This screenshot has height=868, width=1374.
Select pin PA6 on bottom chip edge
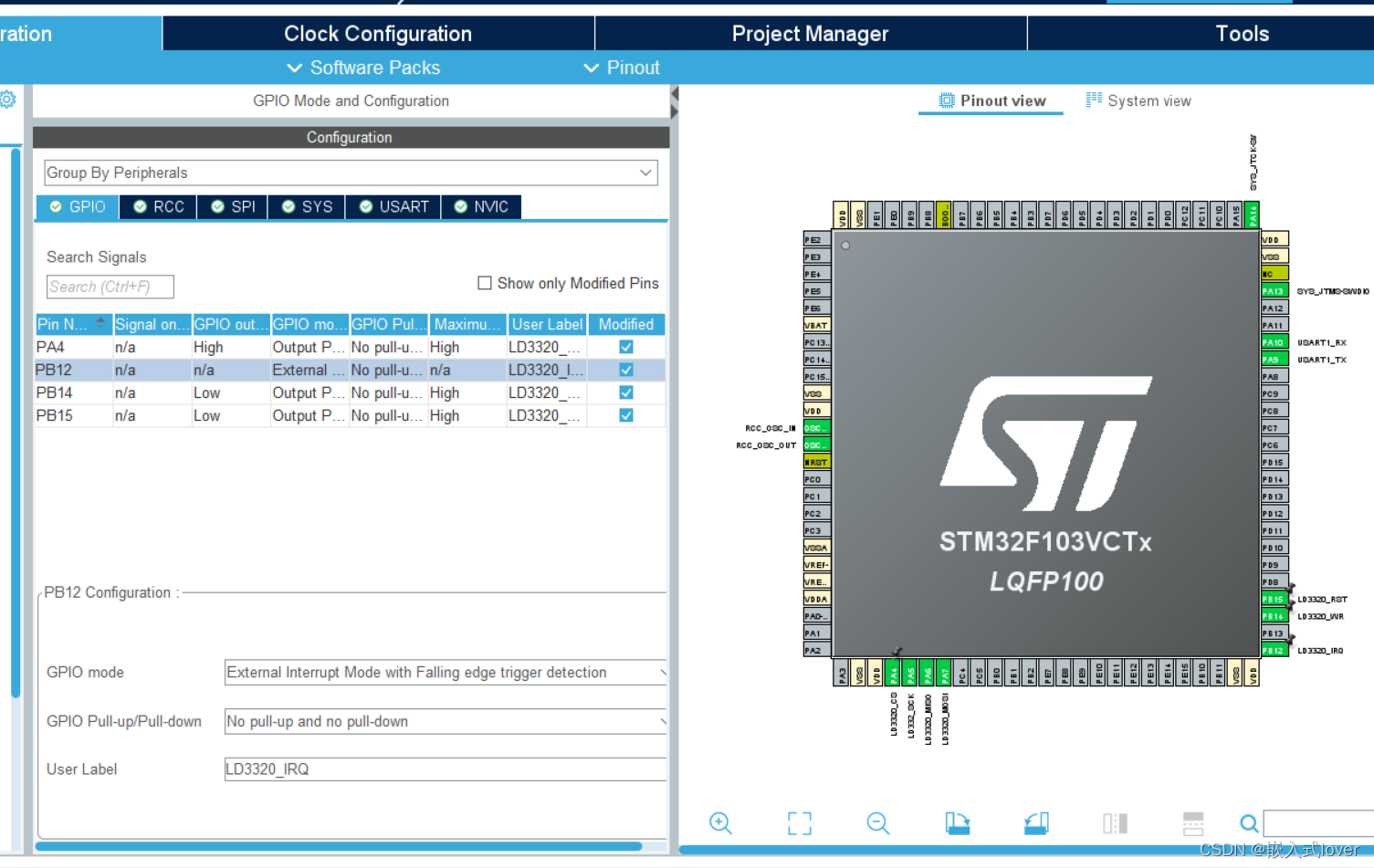coord(928,674)
